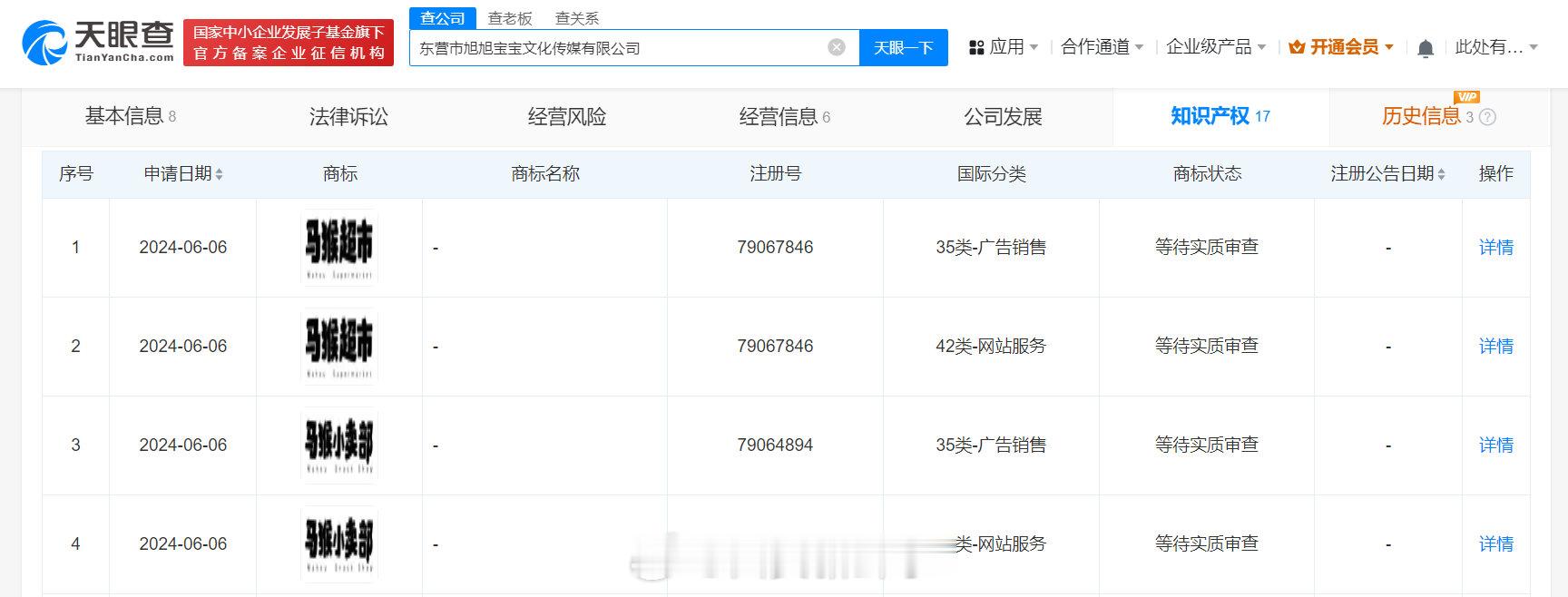Open 马猴超市 trademark image in row 2

pyautogui.click(x=339, y=346)
